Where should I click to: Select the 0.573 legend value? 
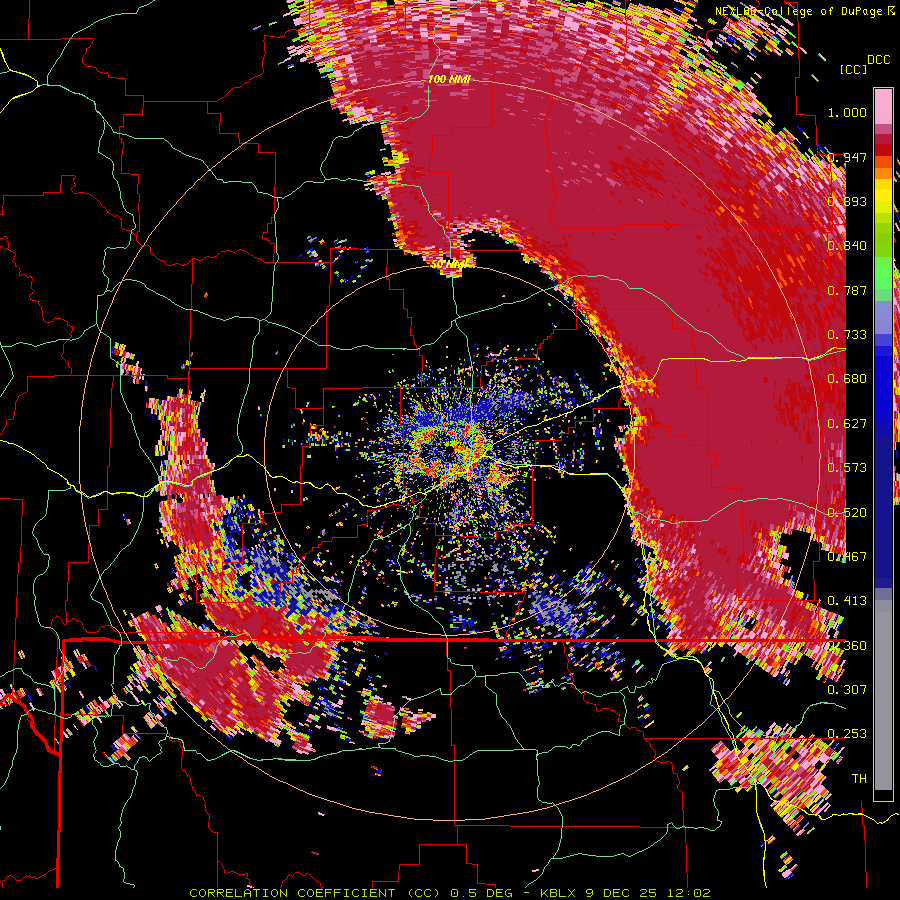(x=847, y=468)
